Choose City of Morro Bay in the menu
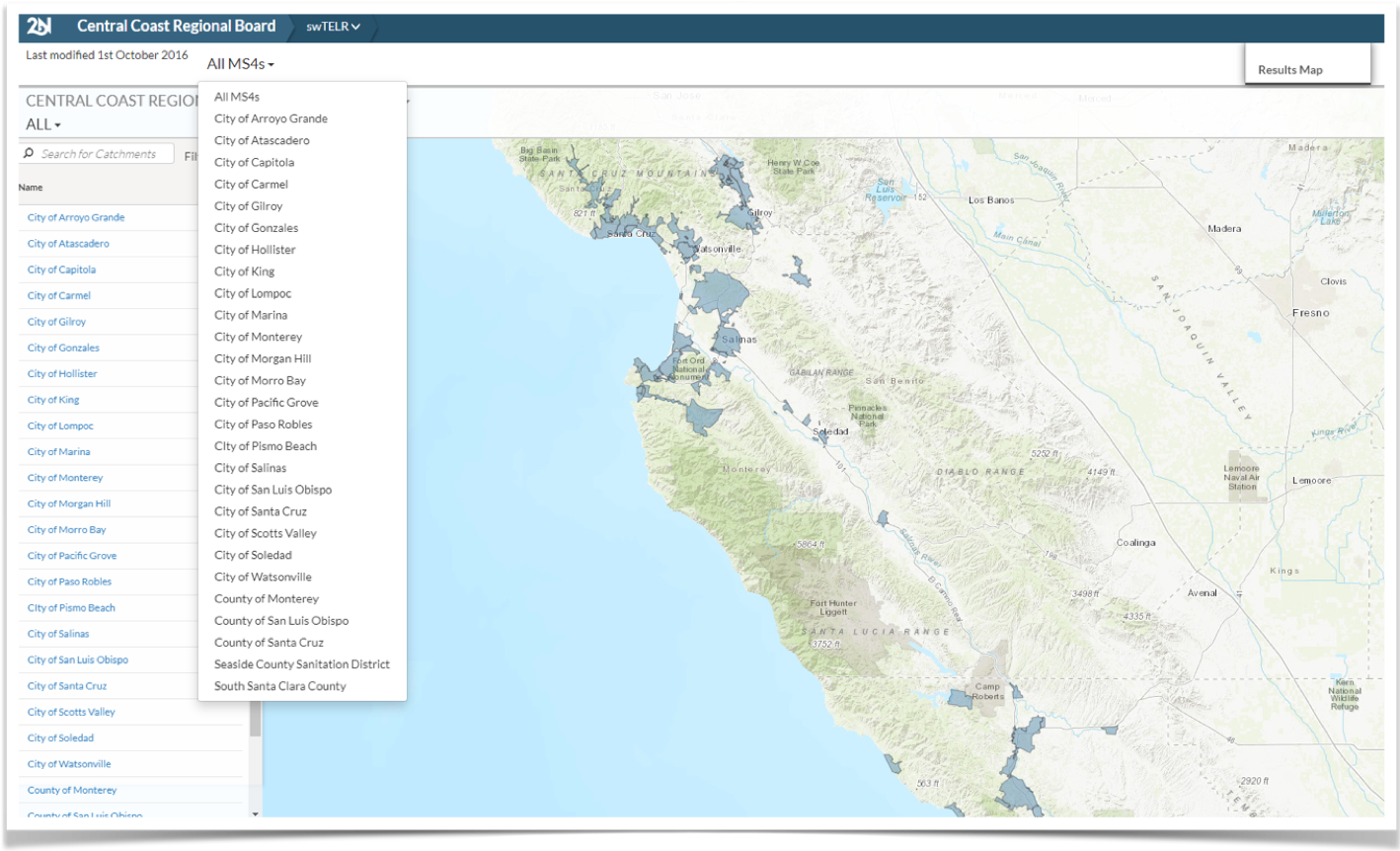Screen dimensions: 1400x851 tap(260, 380)
